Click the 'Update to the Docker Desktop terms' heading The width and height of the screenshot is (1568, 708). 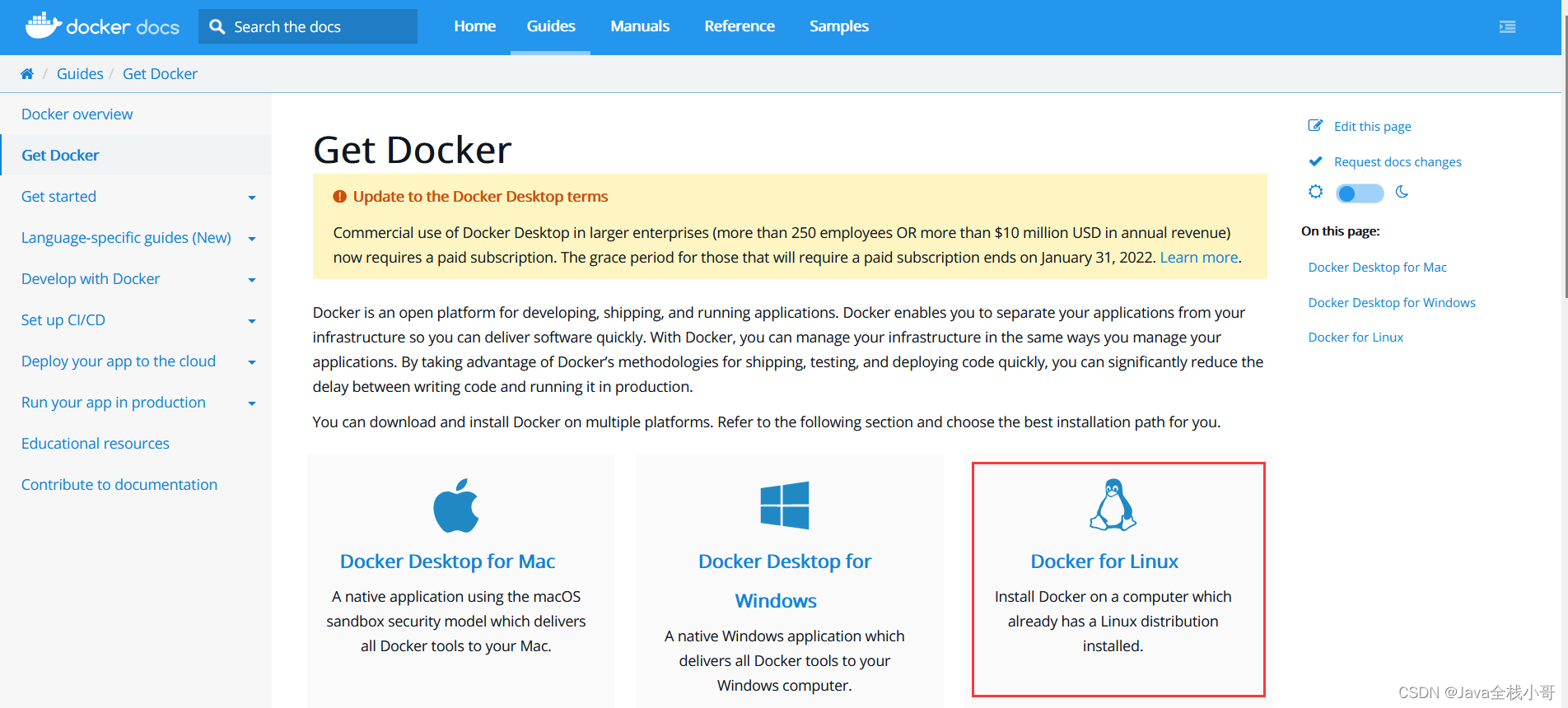pos(480,197)
